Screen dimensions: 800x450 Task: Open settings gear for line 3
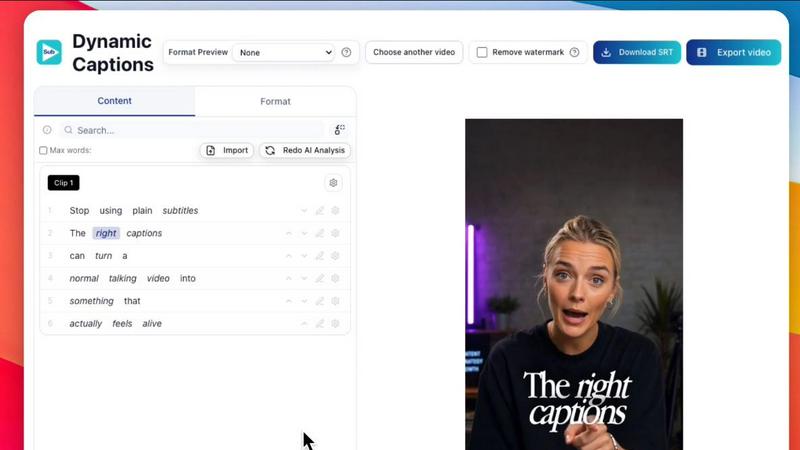(x=335, y=256)
